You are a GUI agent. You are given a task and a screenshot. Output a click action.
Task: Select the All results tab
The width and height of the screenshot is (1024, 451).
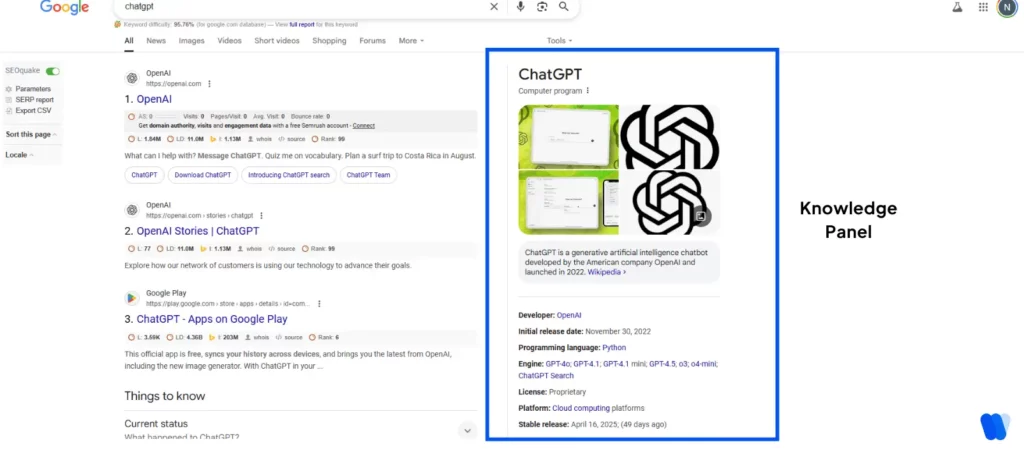coord(129,40)
